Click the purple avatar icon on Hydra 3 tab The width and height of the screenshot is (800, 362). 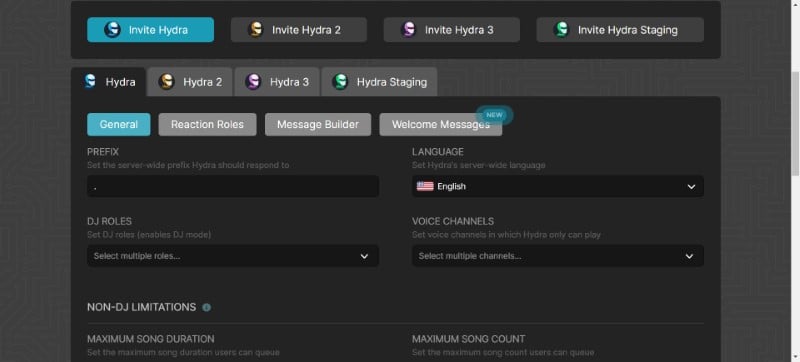click(253, 82)
